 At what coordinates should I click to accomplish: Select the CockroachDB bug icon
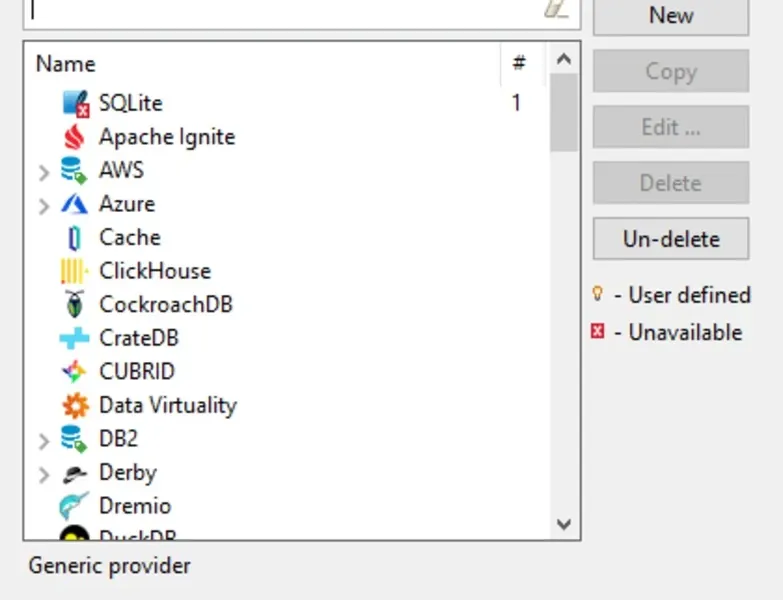point(75,304)
